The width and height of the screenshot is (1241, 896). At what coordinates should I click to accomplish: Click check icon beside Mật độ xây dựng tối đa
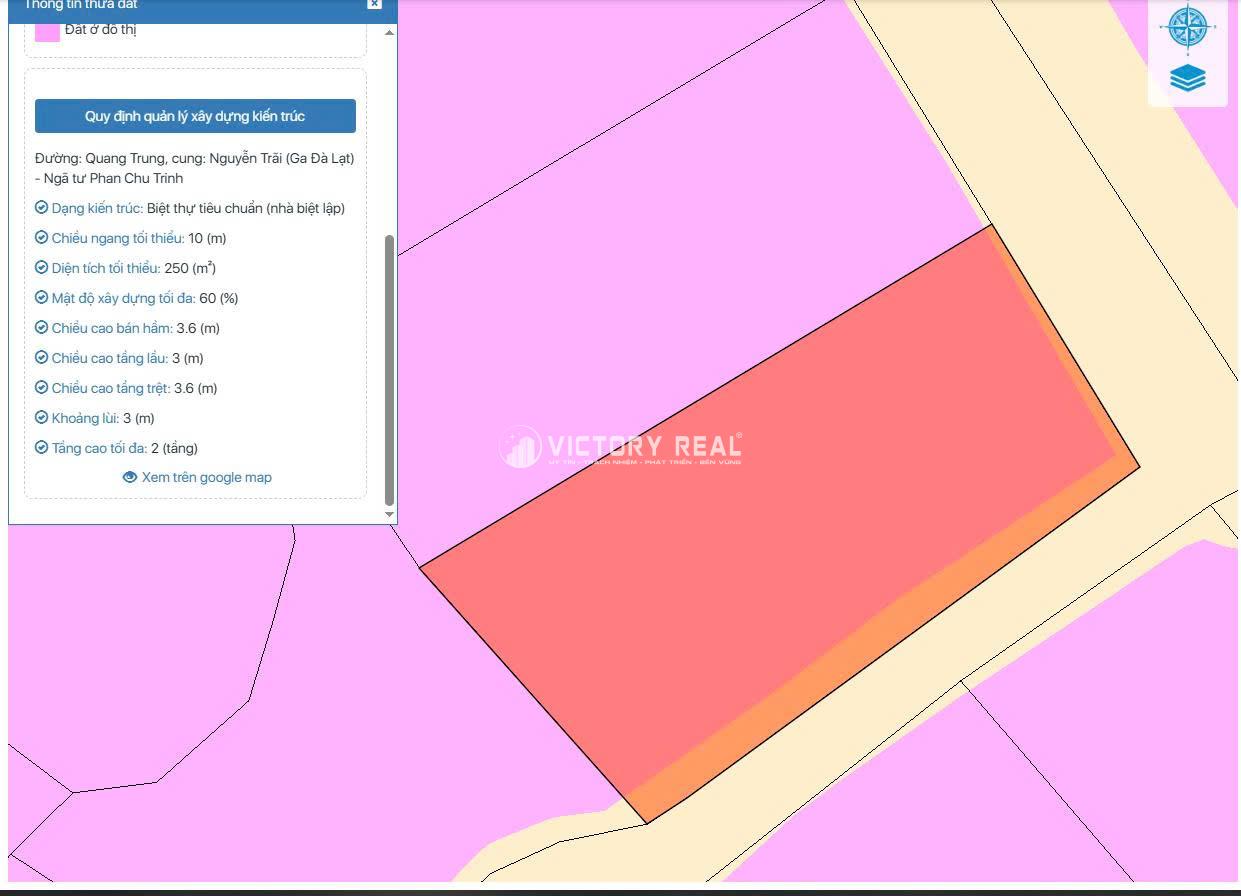[41, 298]
